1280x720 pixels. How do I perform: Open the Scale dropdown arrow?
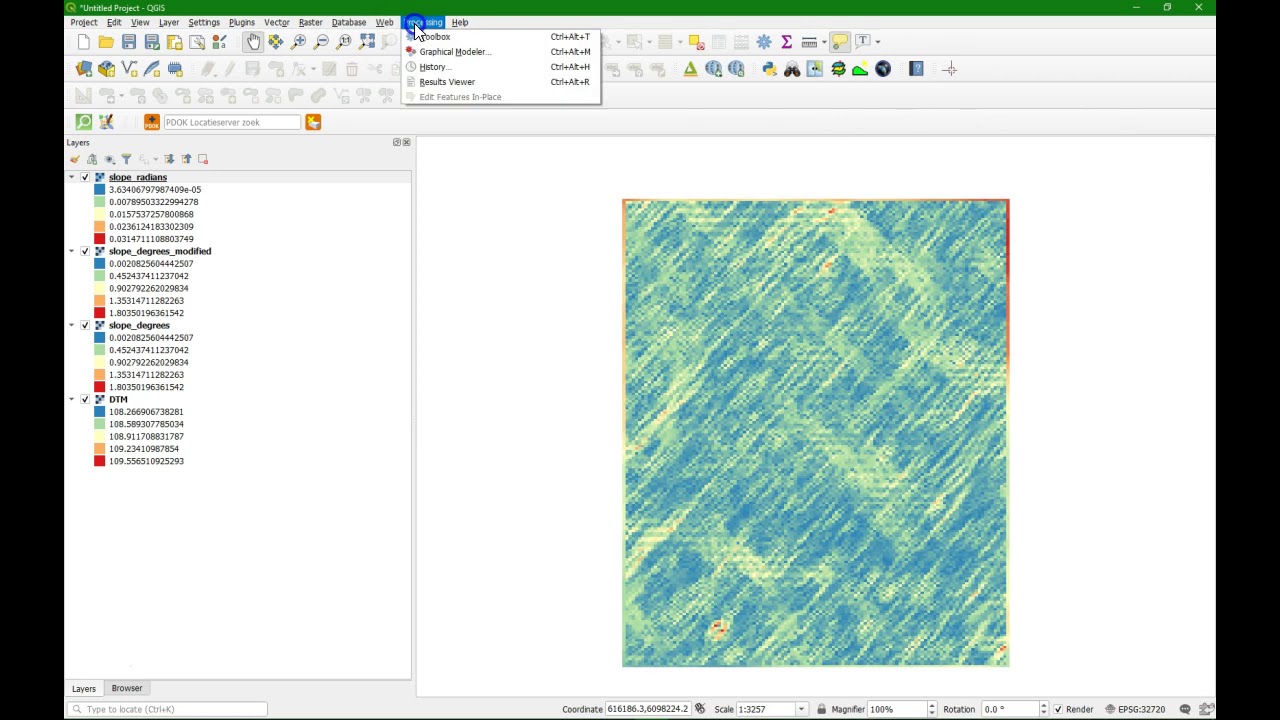(x=801, y=709)
